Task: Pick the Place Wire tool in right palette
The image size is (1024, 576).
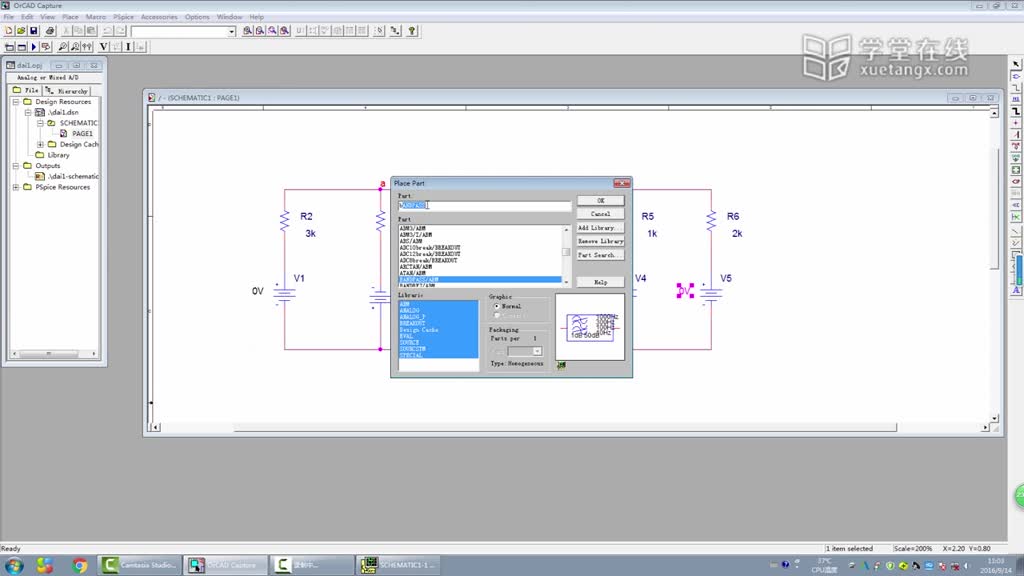Action: pyautogui.click(x=1016, y=88)
